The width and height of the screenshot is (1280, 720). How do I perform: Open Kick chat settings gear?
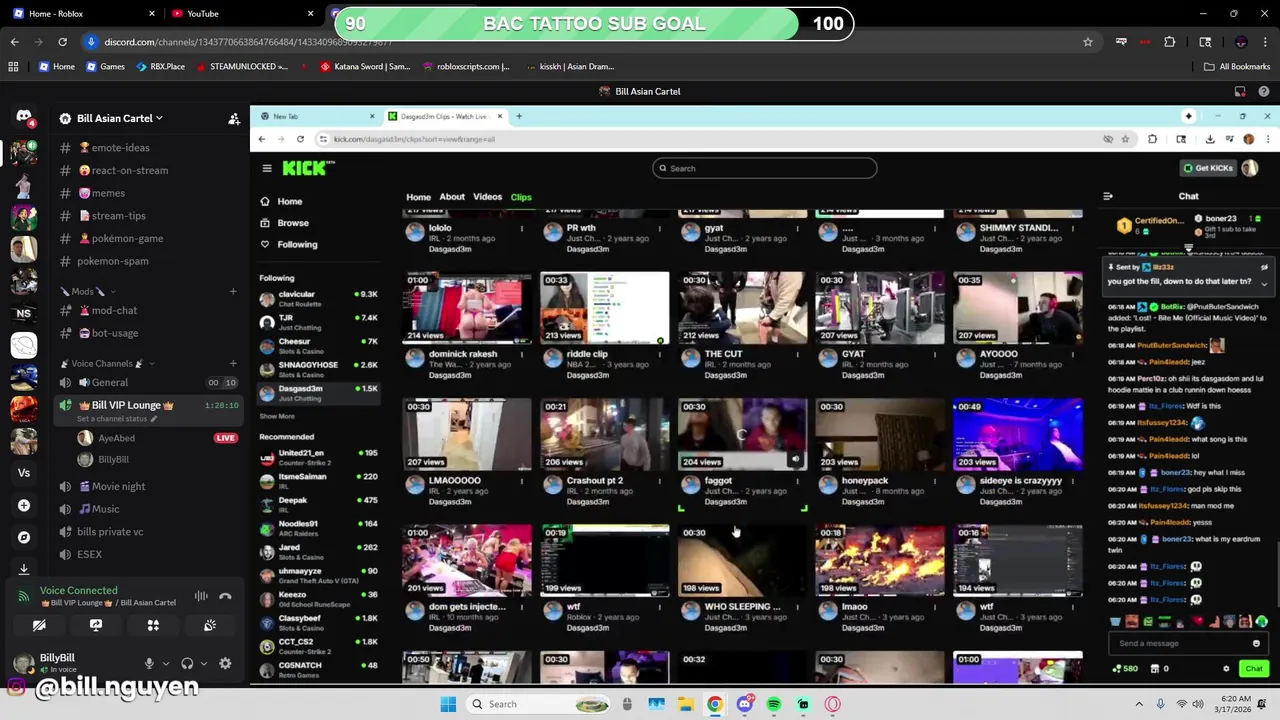click(x=1226, y=668)
